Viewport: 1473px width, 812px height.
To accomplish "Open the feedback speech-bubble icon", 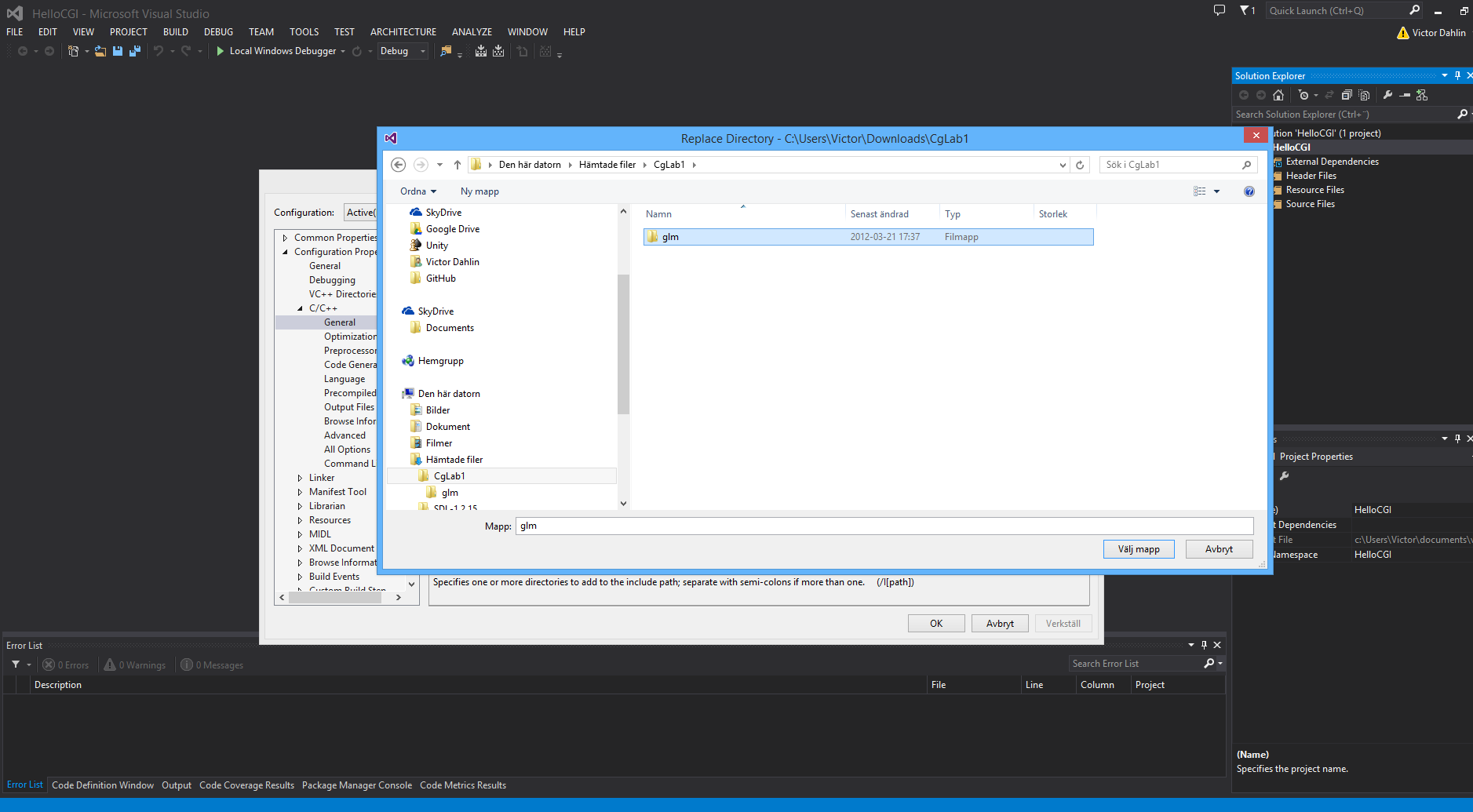I will click(1219, 10).
